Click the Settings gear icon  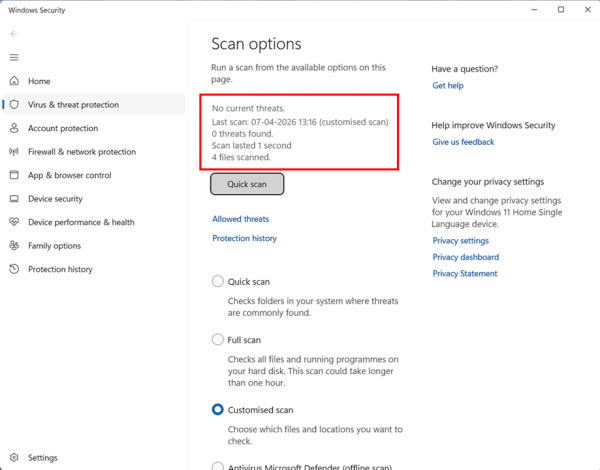(14, 457)
